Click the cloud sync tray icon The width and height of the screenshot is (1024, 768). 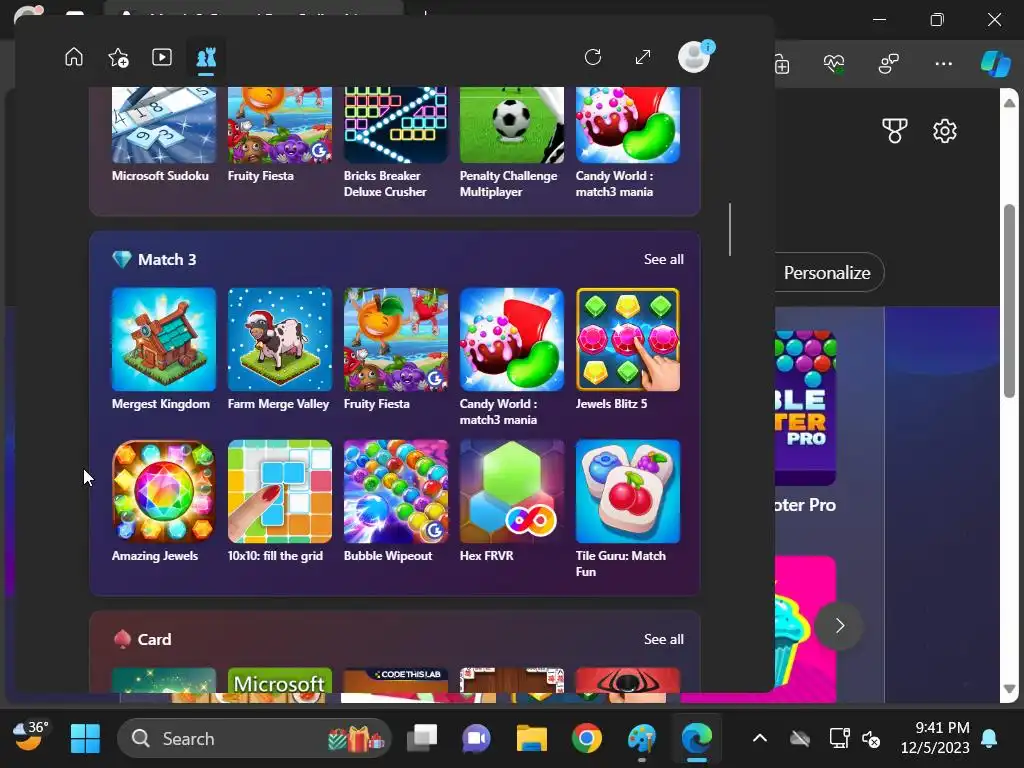click(800, 739)
